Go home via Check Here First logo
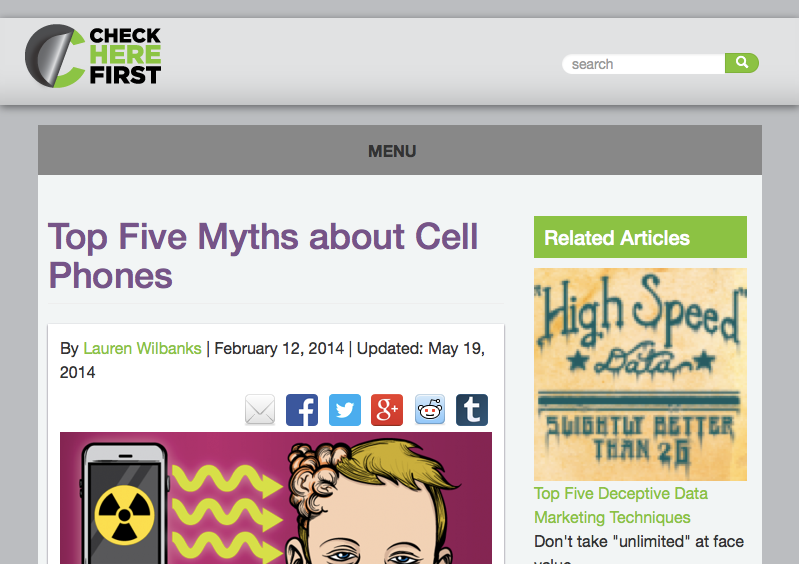Viewport: 799px width, 564px height. click(x=93, y=56)
